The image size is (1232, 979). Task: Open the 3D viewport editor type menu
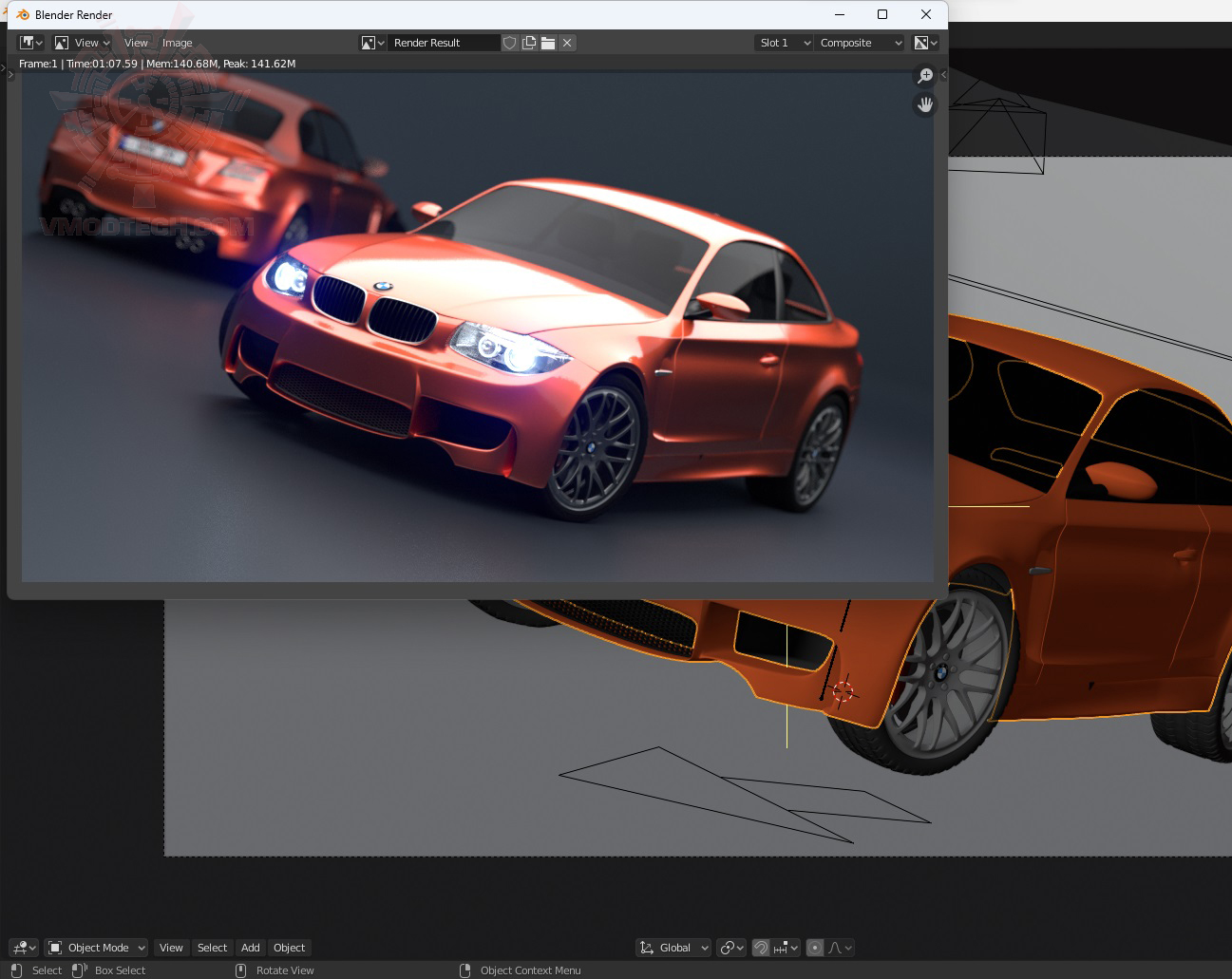pyautogui.click(x=24, y=948)
